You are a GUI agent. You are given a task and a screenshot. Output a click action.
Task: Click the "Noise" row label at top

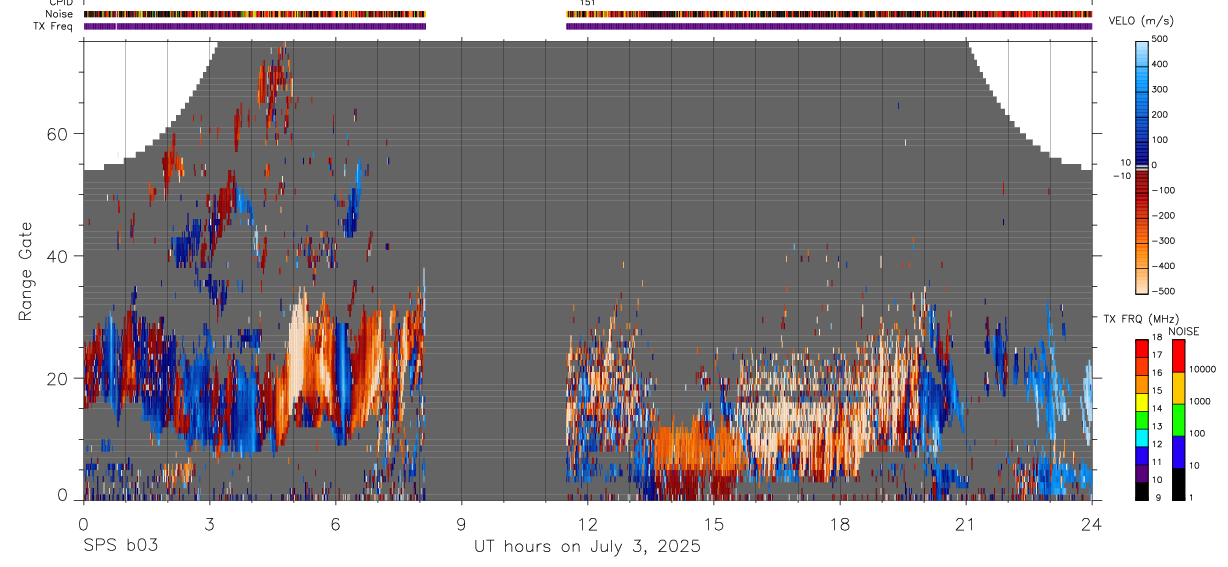coord(59,14)
